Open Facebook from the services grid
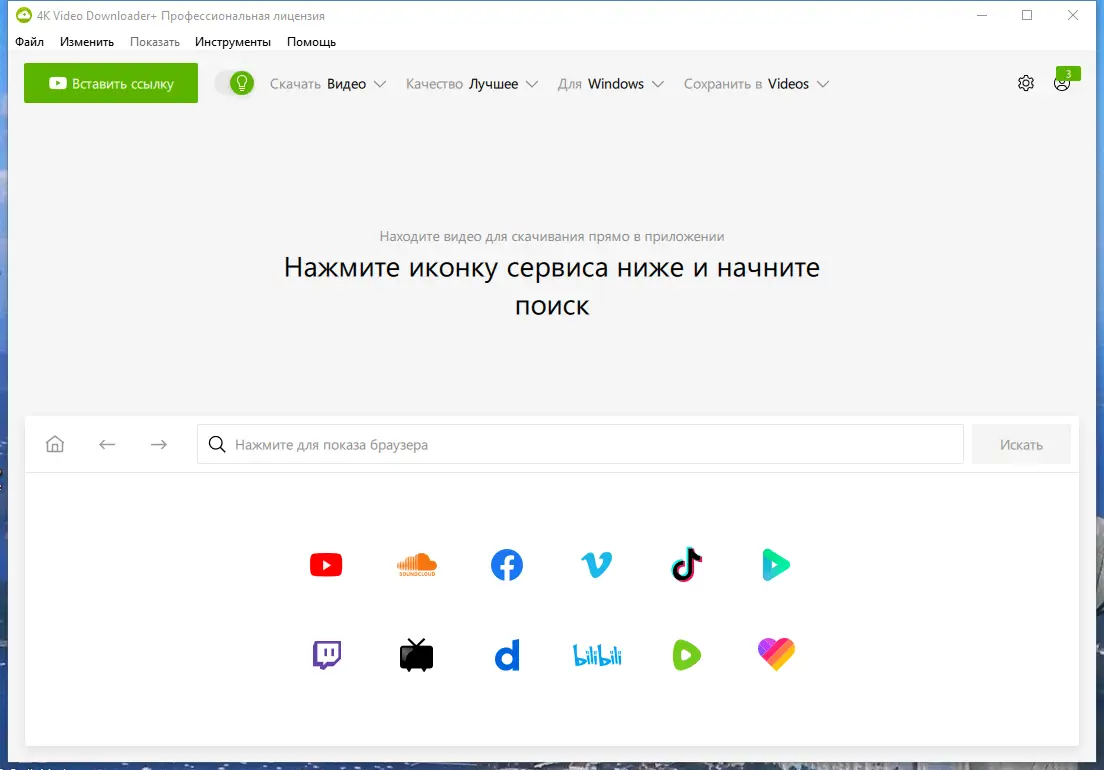 [506, 564]
